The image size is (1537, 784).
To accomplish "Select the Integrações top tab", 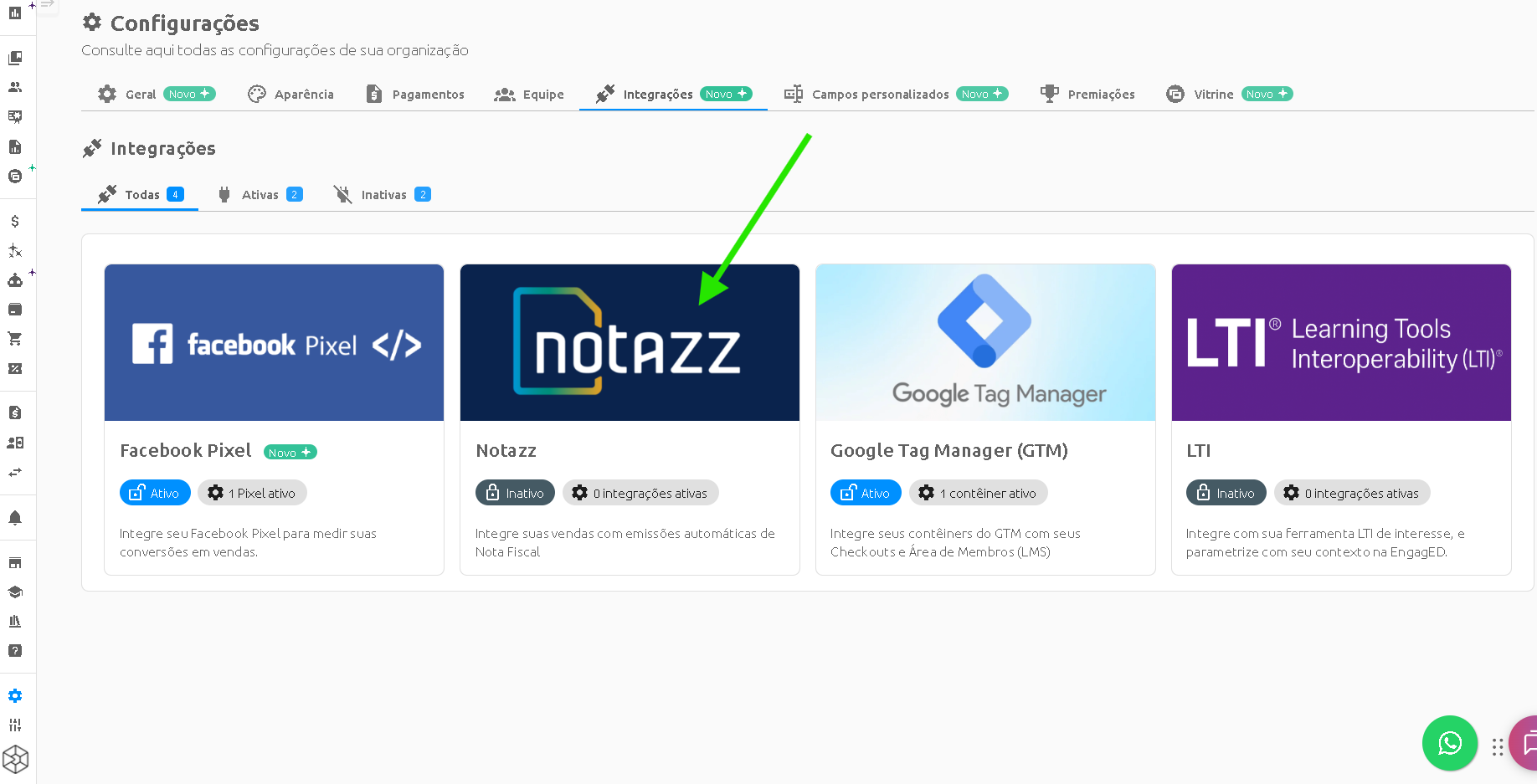I will pyautogui.click(x=673, y=94).
